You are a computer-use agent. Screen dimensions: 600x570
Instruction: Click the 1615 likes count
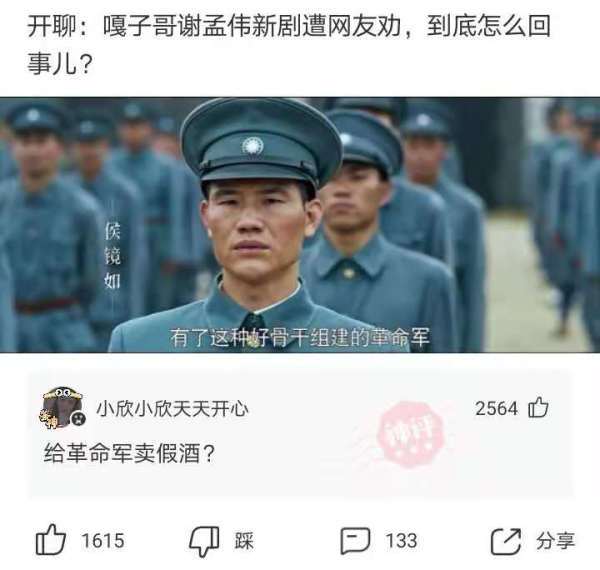(x=103, y=541)
